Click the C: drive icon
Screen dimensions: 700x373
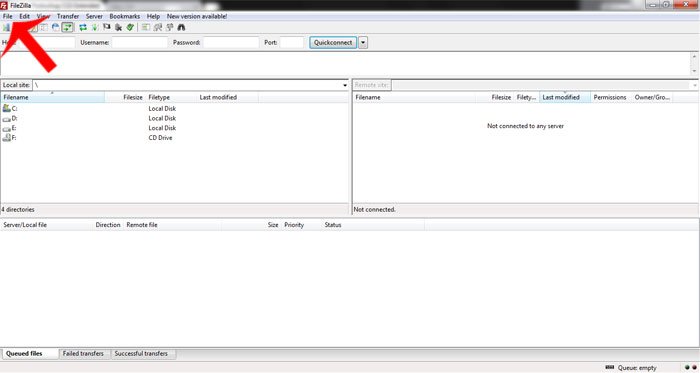click(x=6, y=108)
